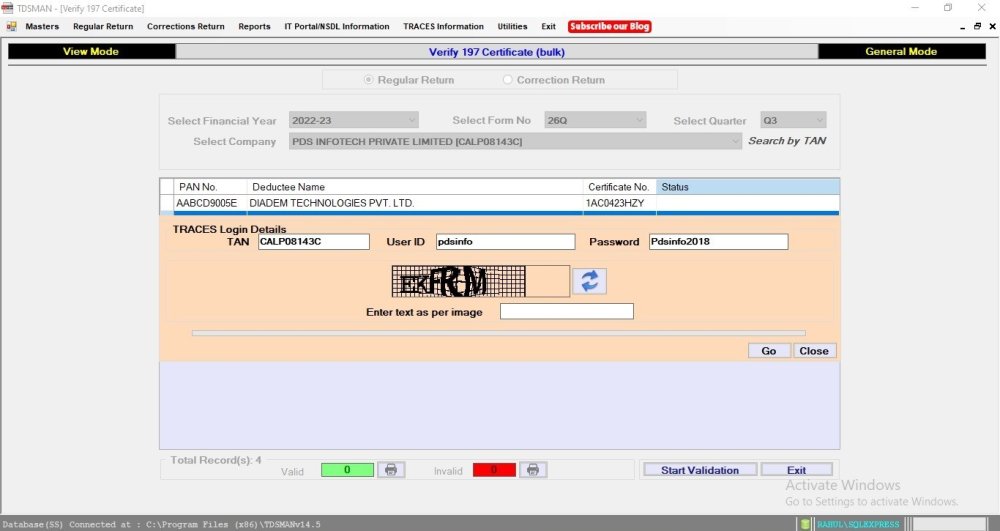The width and height of the screenshot is (1000, 531).
Task: Click the TDSMAN app icon in title bar
Action: tap(7, 8)
